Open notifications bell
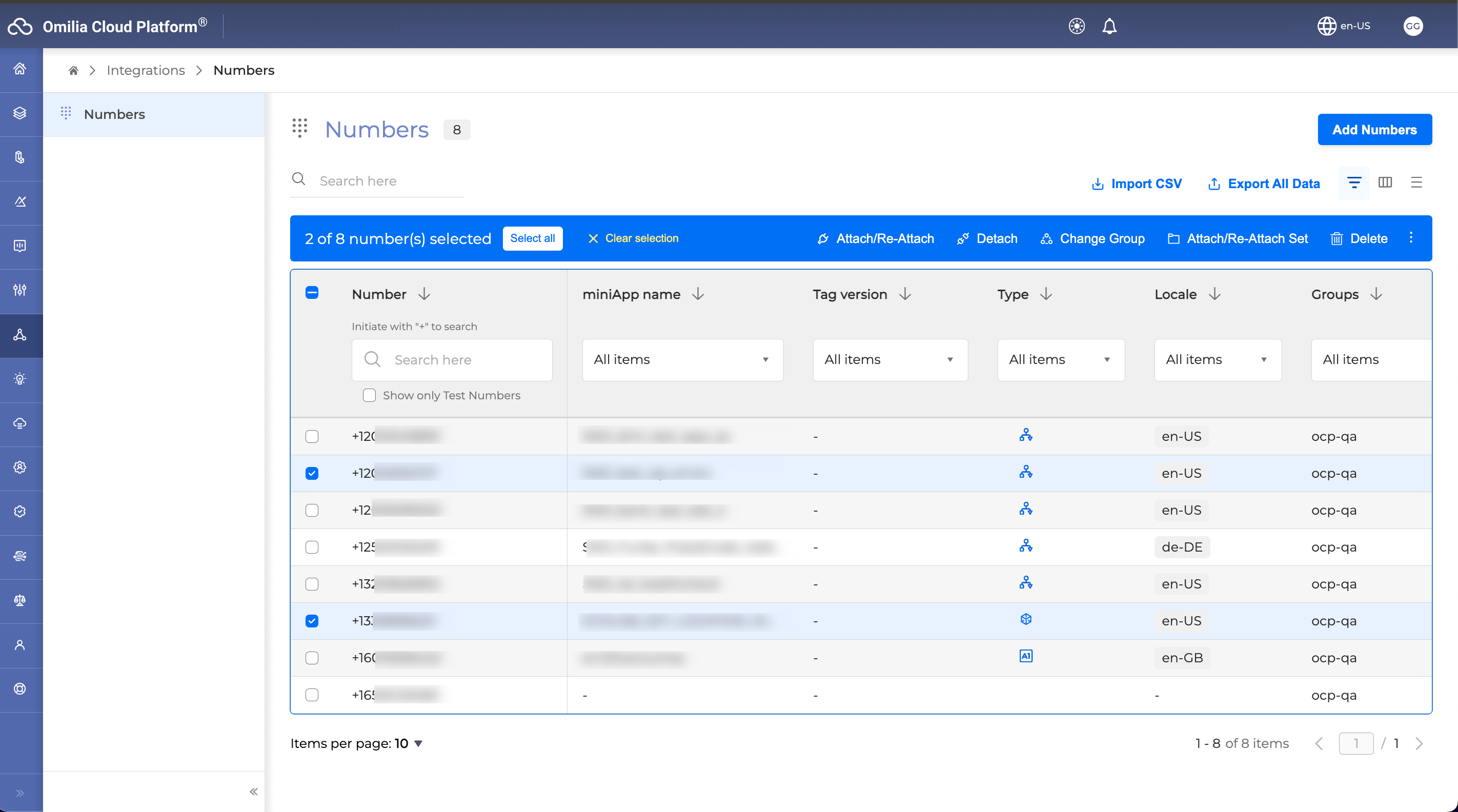 click(x=1109, y=26)
